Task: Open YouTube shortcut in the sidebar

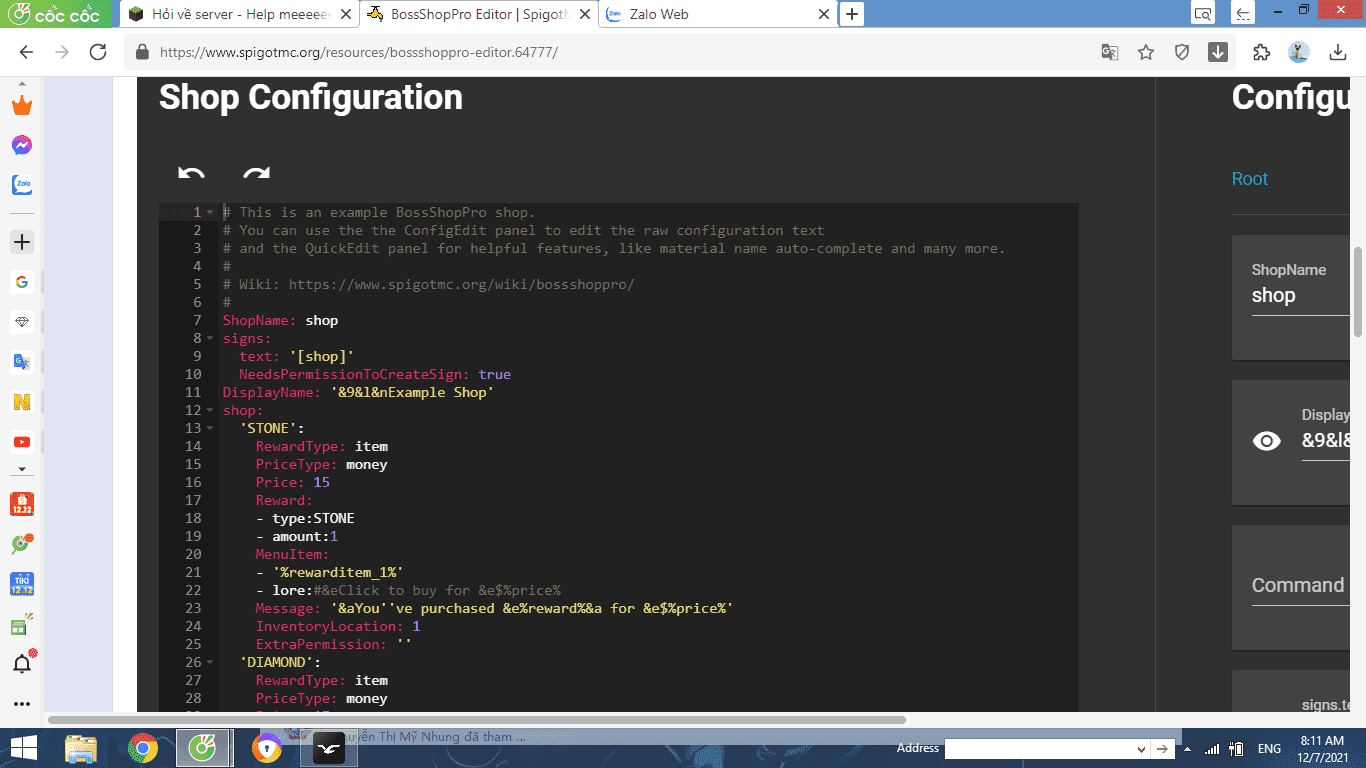Action: [22, 442]
